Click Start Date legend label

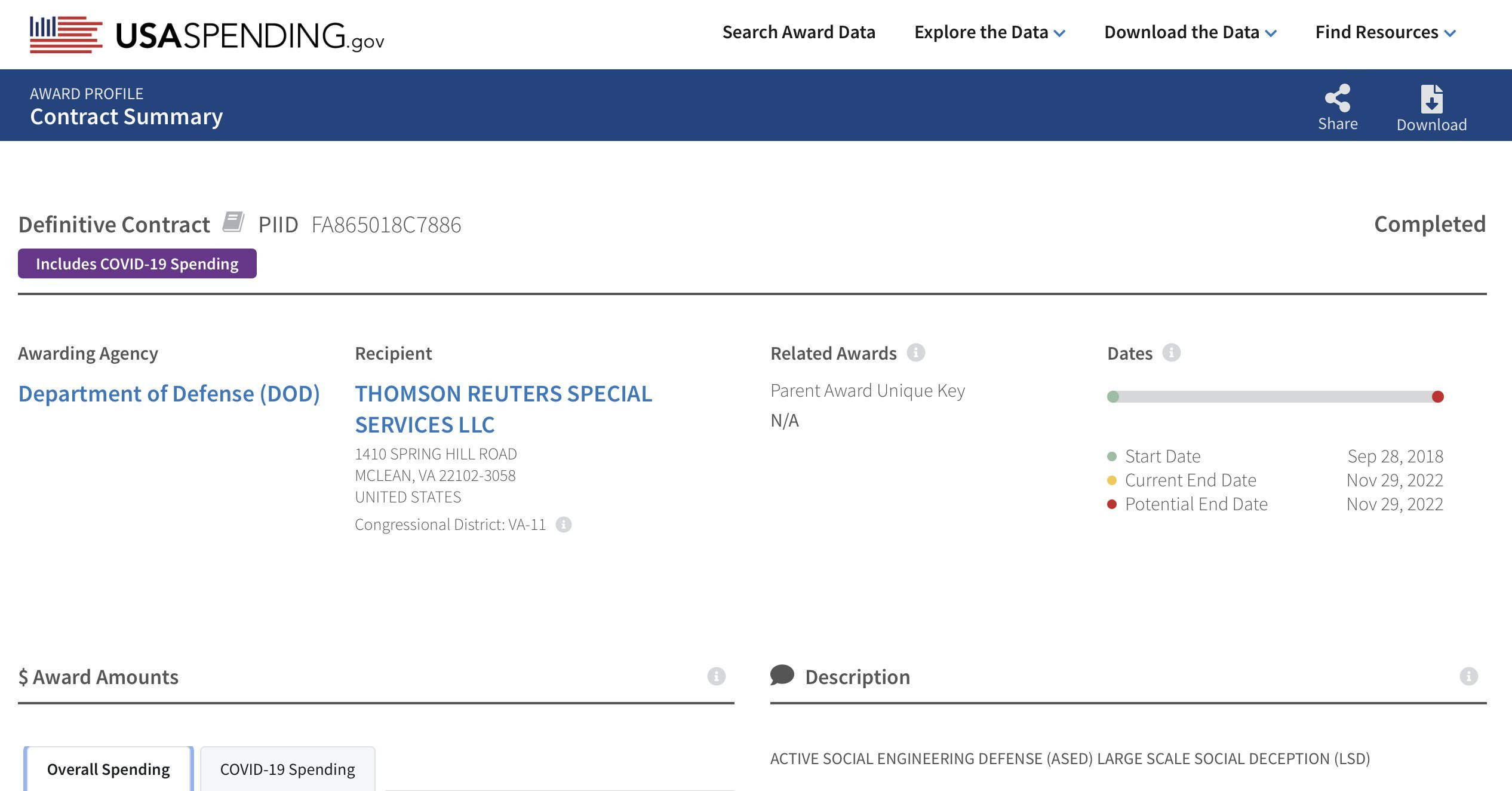coord(1163,456)
